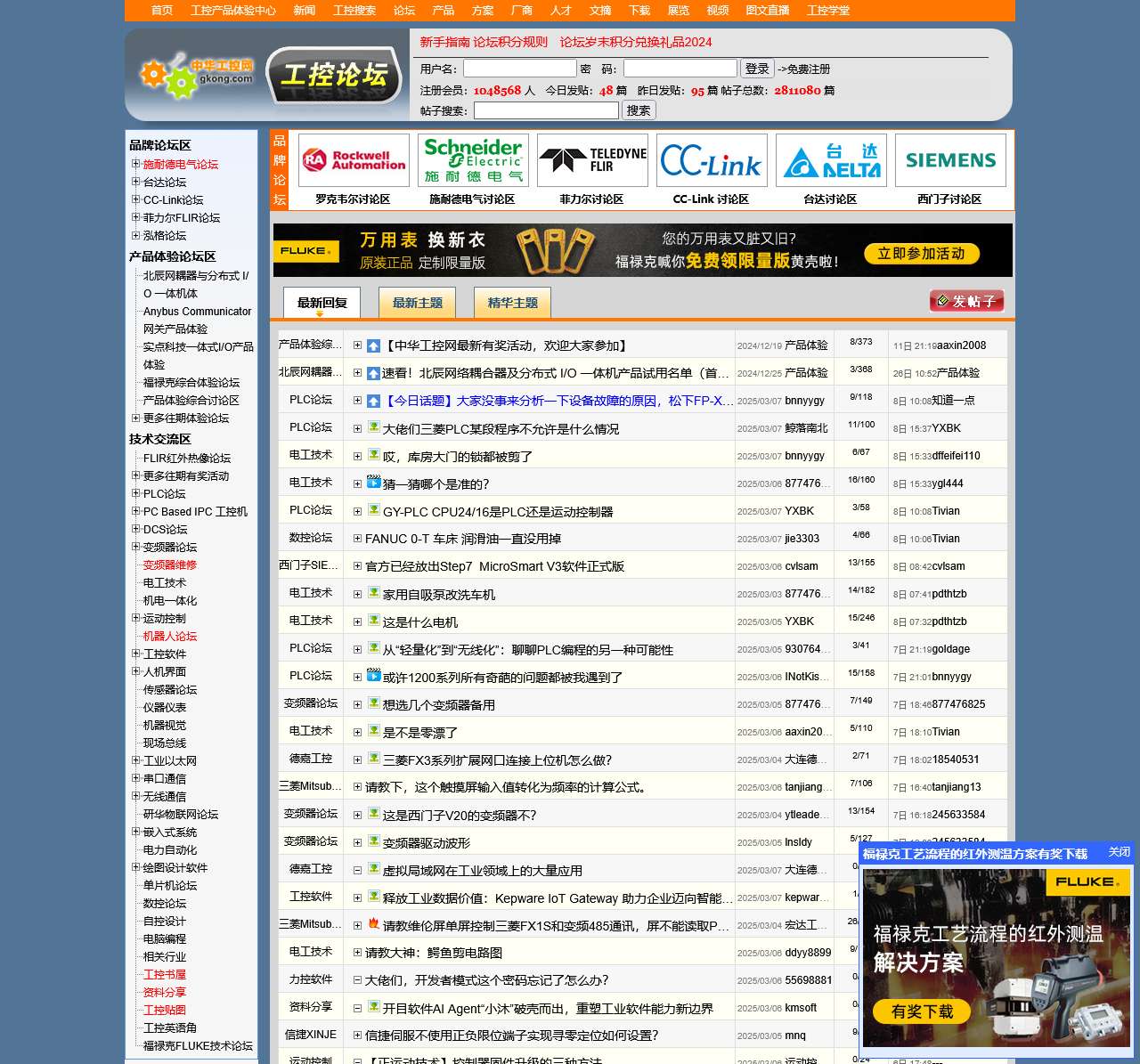The image size is (1140, 1064).
Task: Focus the 密码 input field
Action: (680, 69)
